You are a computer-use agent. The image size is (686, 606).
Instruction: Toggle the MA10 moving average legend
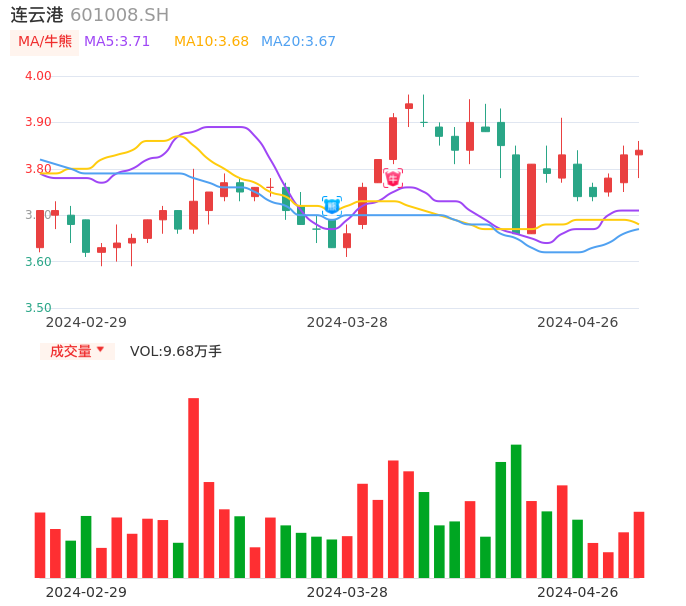tap(211, 42)
